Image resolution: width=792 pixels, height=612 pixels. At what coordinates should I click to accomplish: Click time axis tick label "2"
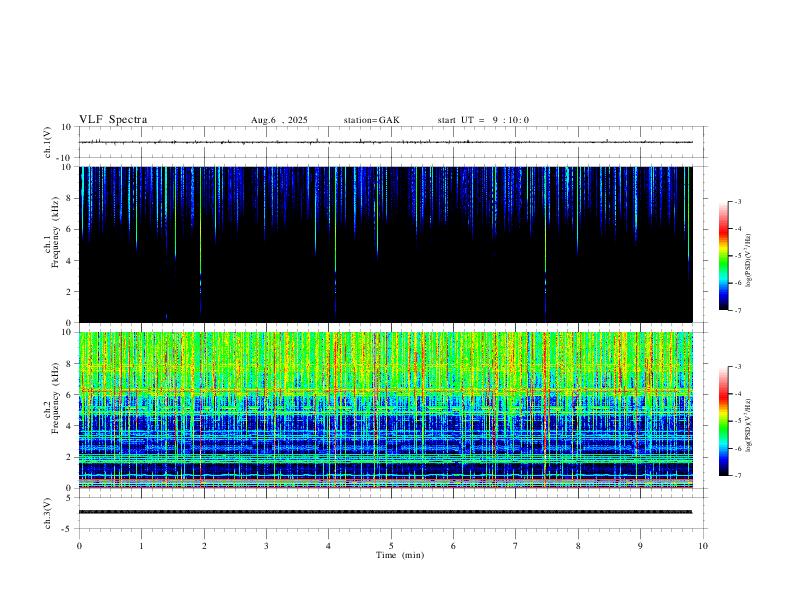pos(204,546)
